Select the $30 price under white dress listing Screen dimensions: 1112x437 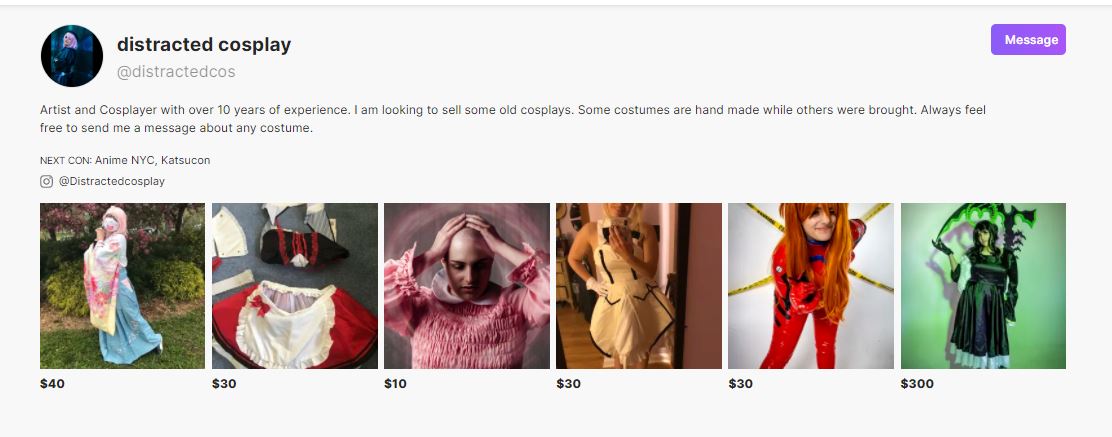click(x=568, y=384)
